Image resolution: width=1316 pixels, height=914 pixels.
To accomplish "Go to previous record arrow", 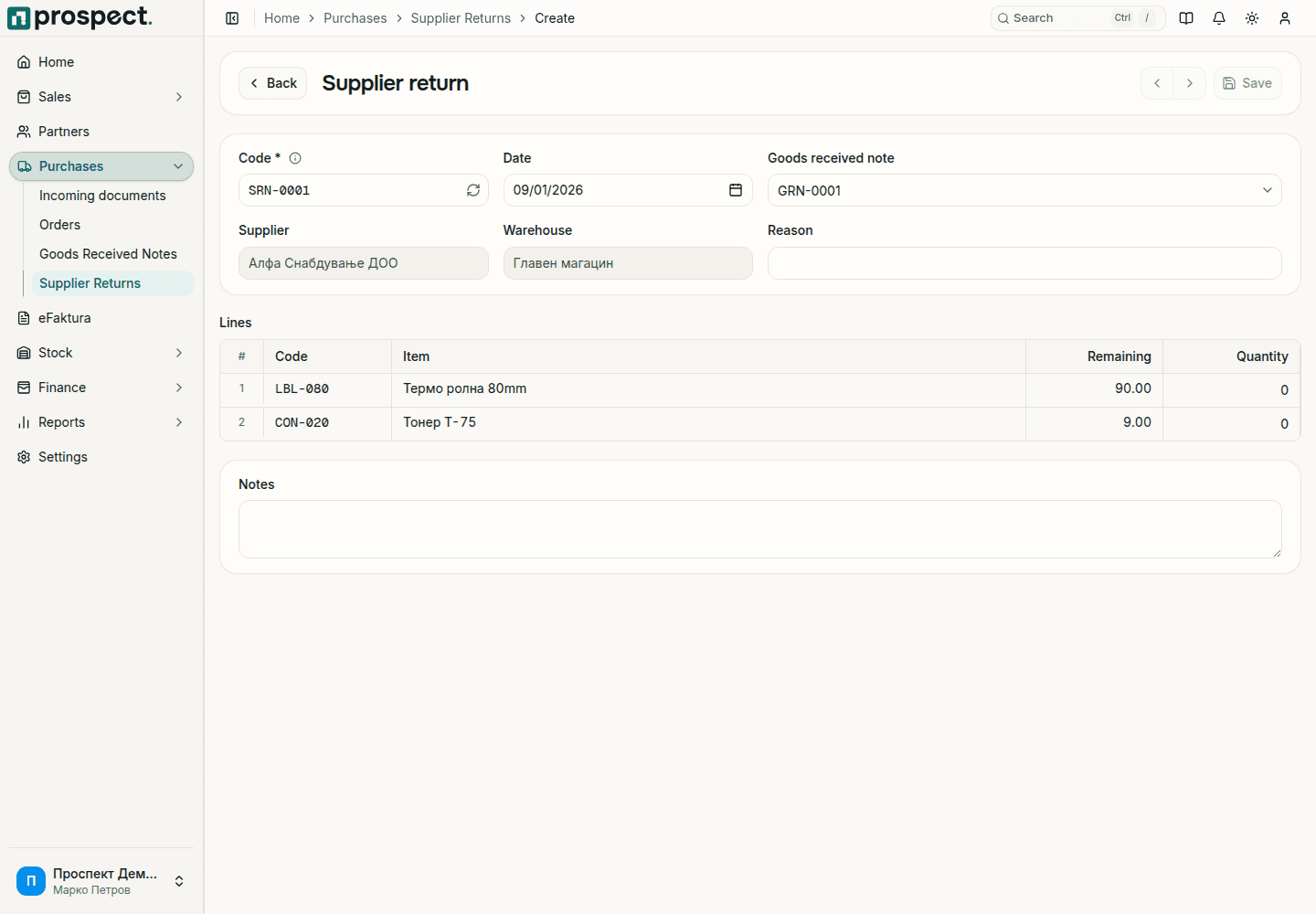I will [1157, 83].
